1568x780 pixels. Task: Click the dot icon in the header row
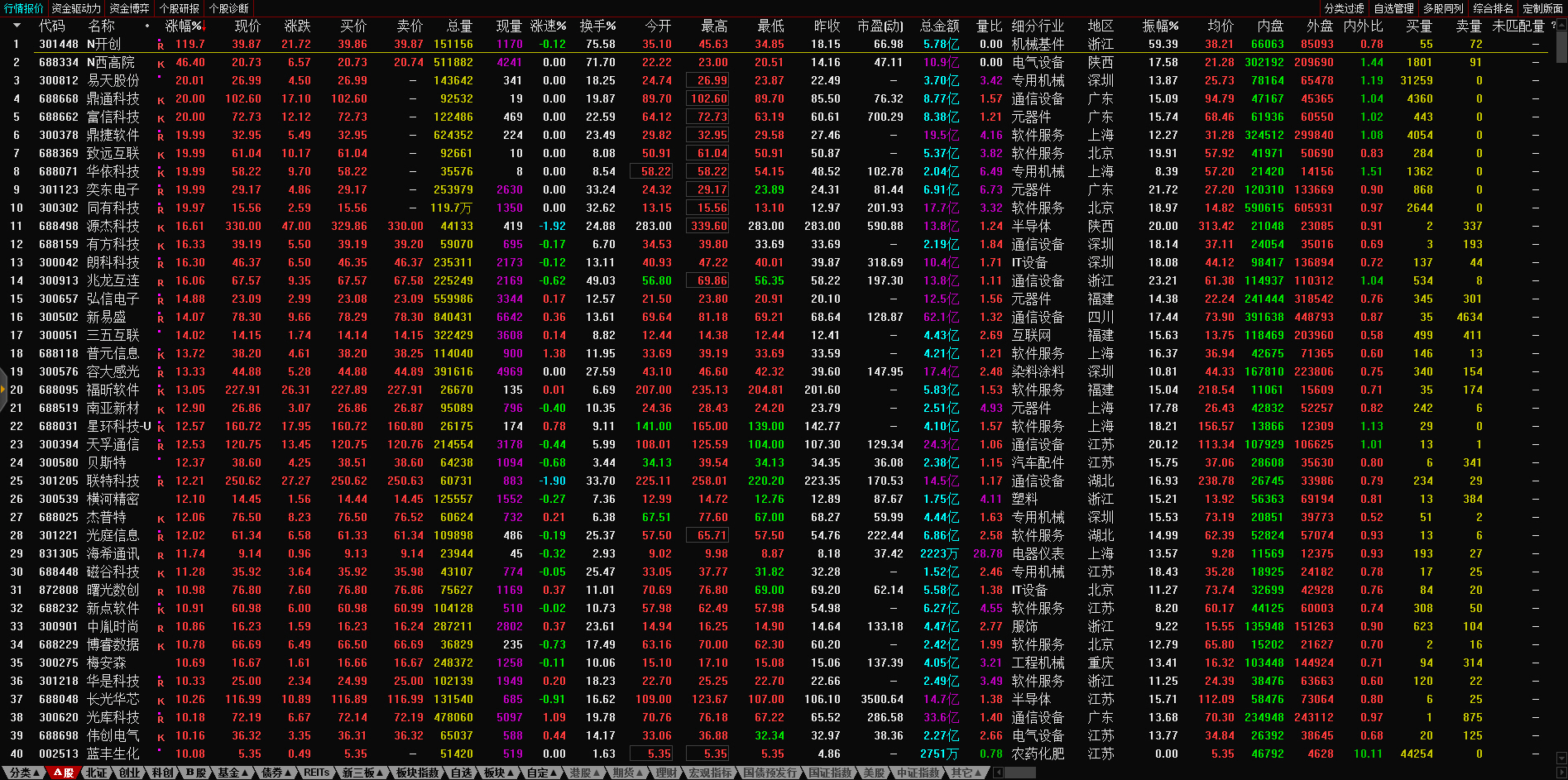coord(147,26)
